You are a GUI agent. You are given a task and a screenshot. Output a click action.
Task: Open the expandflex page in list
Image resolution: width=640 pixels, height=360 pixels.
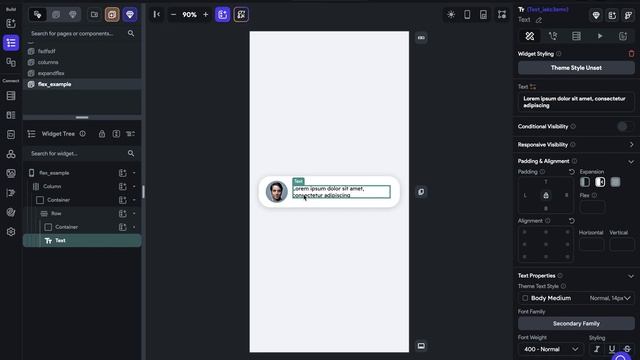point(82,73)
